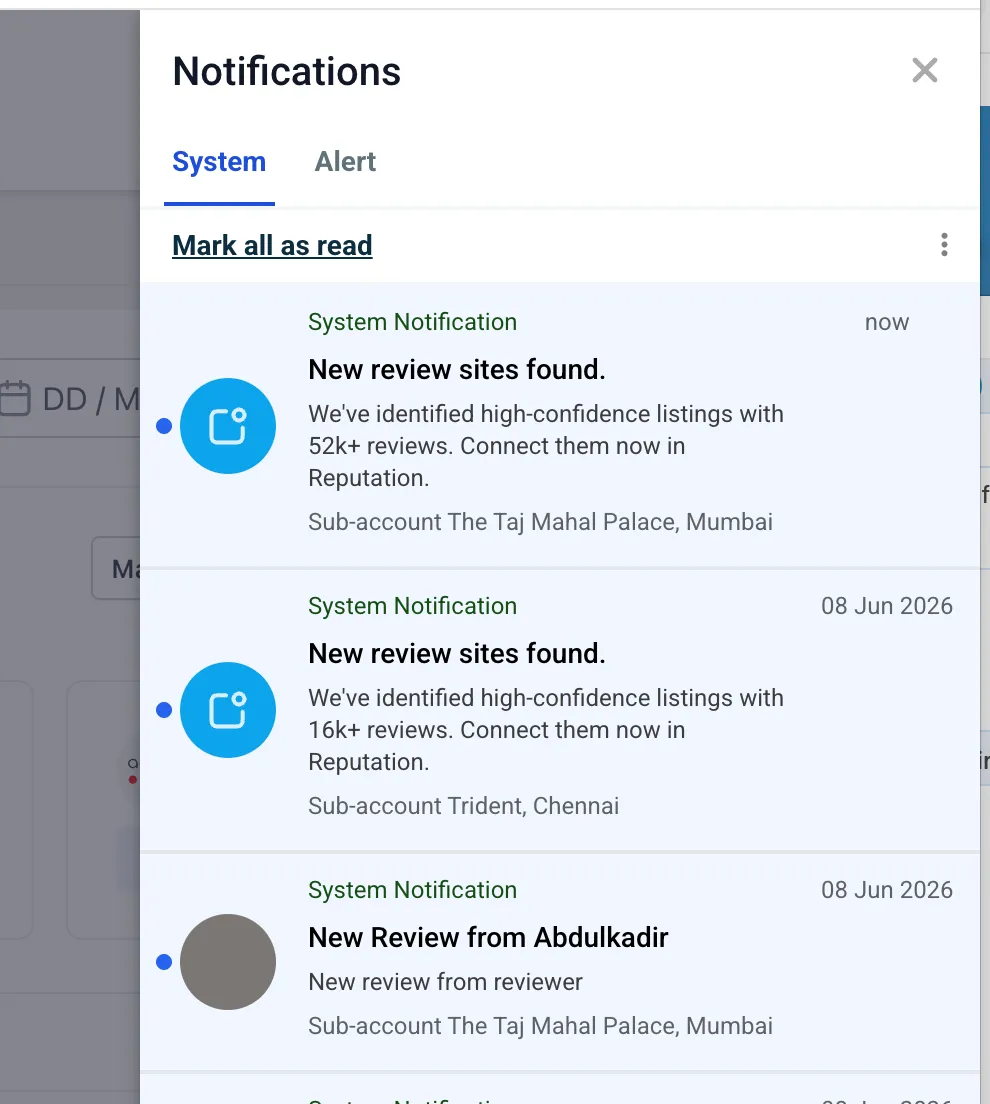Click unread blue dot on Trident, Chennai notification

pyautogui.click(x=164, y=710)
